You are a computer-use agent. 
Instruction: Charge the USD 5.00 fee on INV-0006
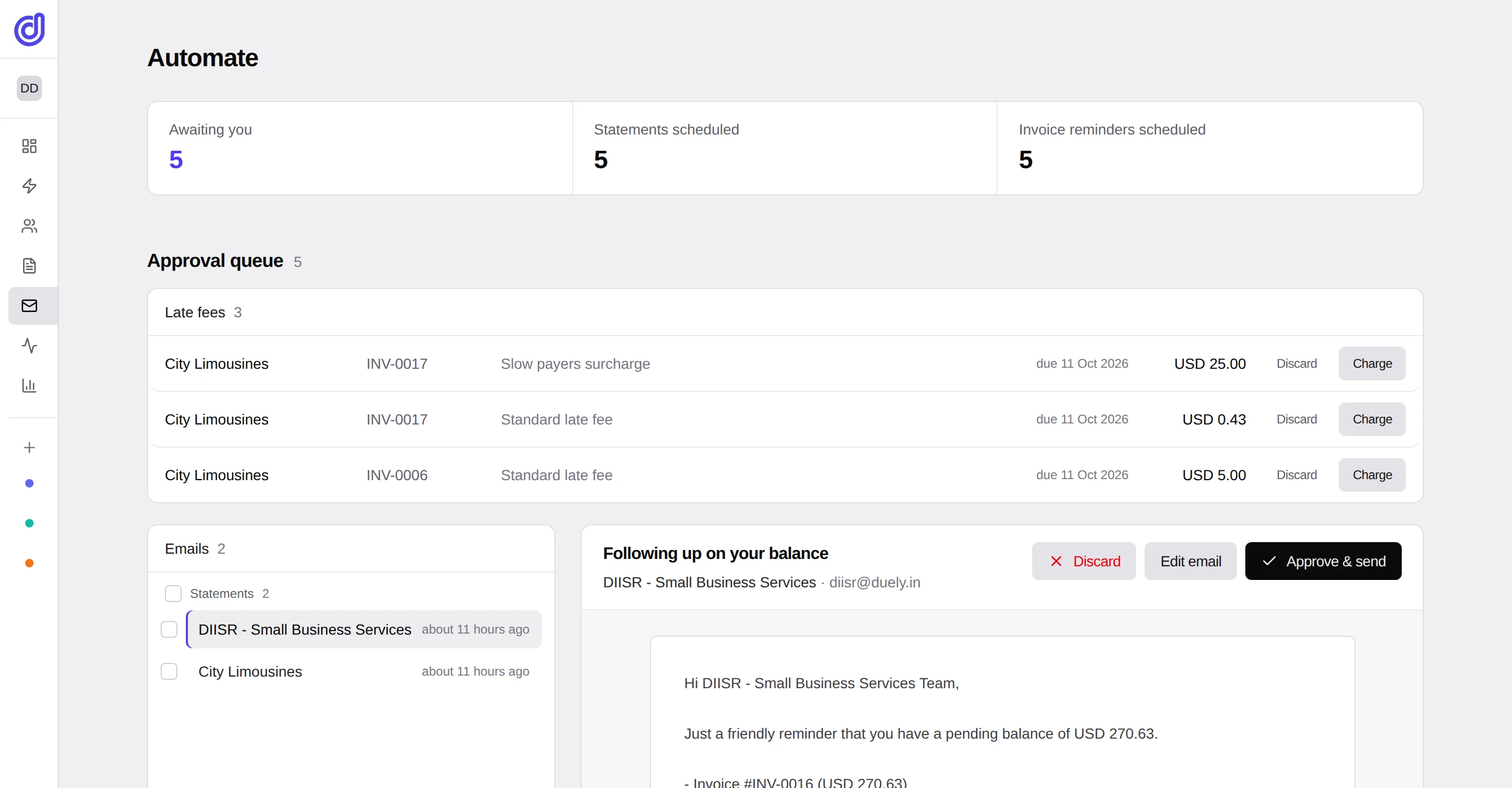(x=1372, y=475)
